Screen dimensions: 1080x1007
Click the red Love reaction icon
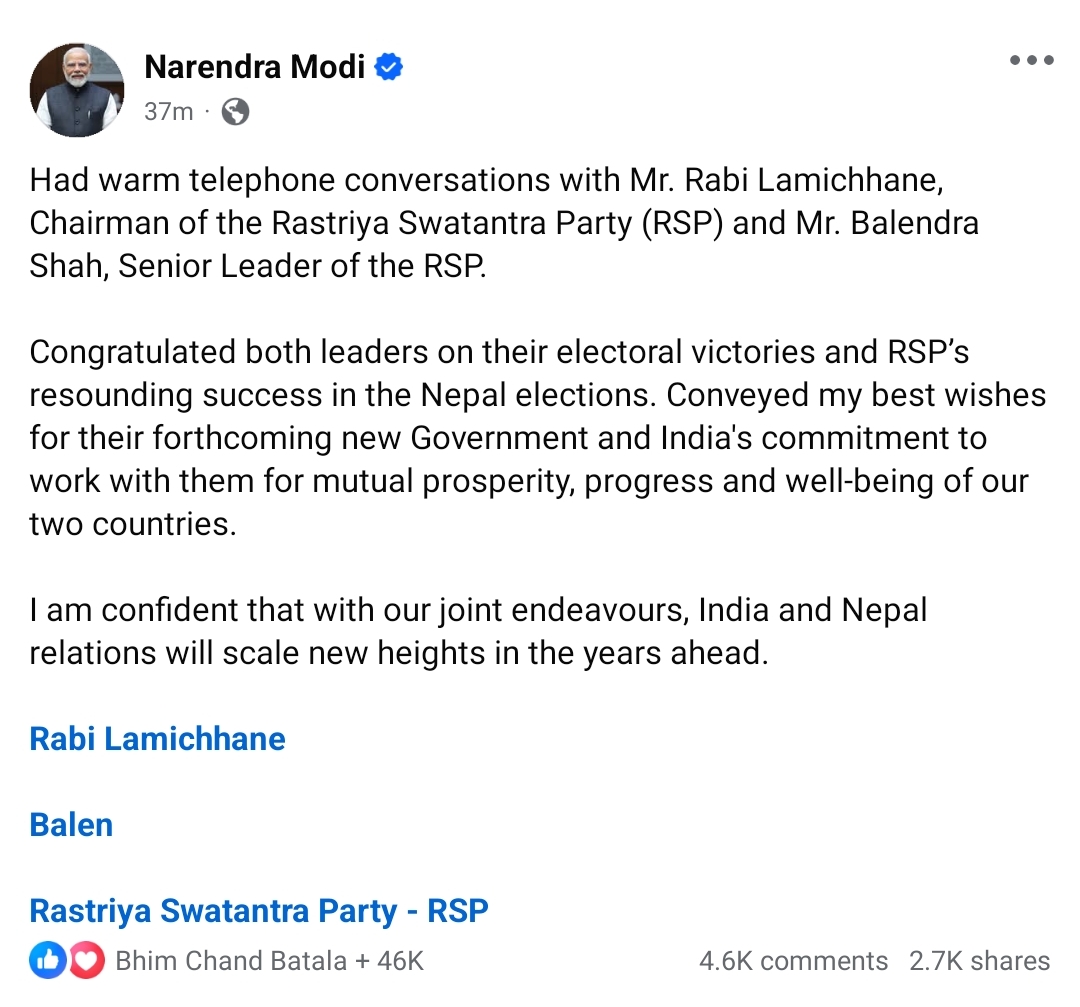click(x=88, y=962)
